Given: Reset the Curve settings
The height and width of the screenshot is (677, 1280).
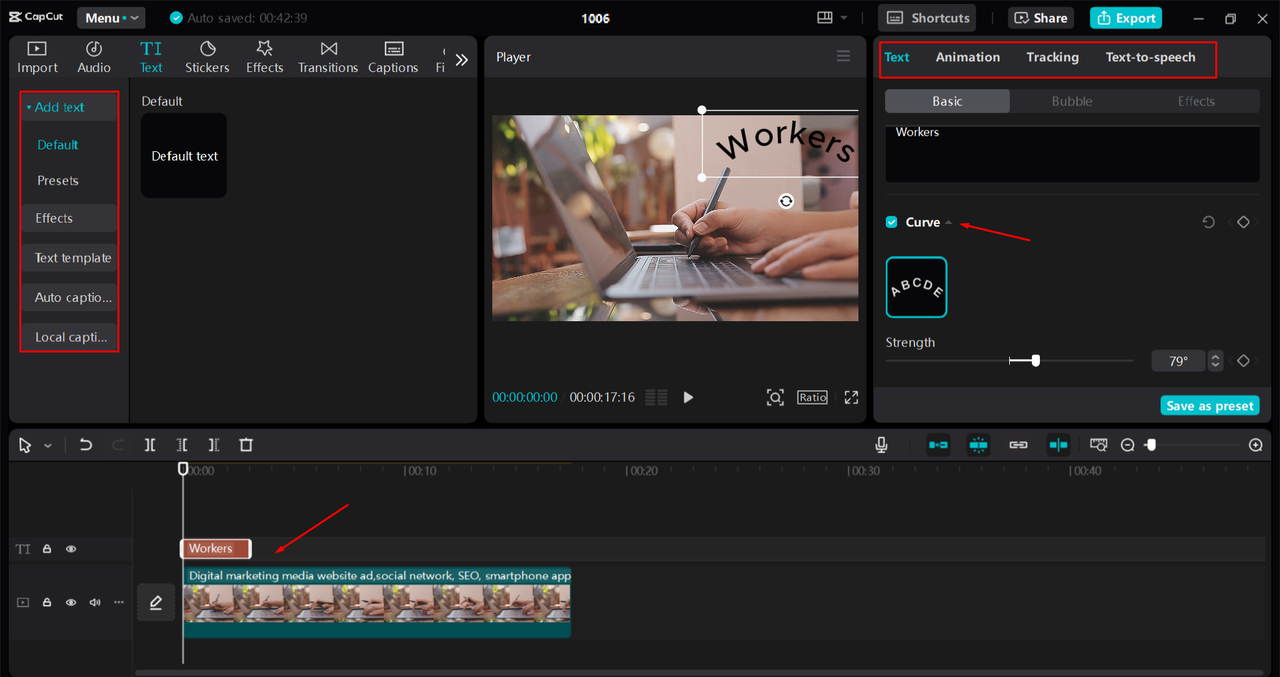Looking at the screenshot, I should coord(1208,222).
